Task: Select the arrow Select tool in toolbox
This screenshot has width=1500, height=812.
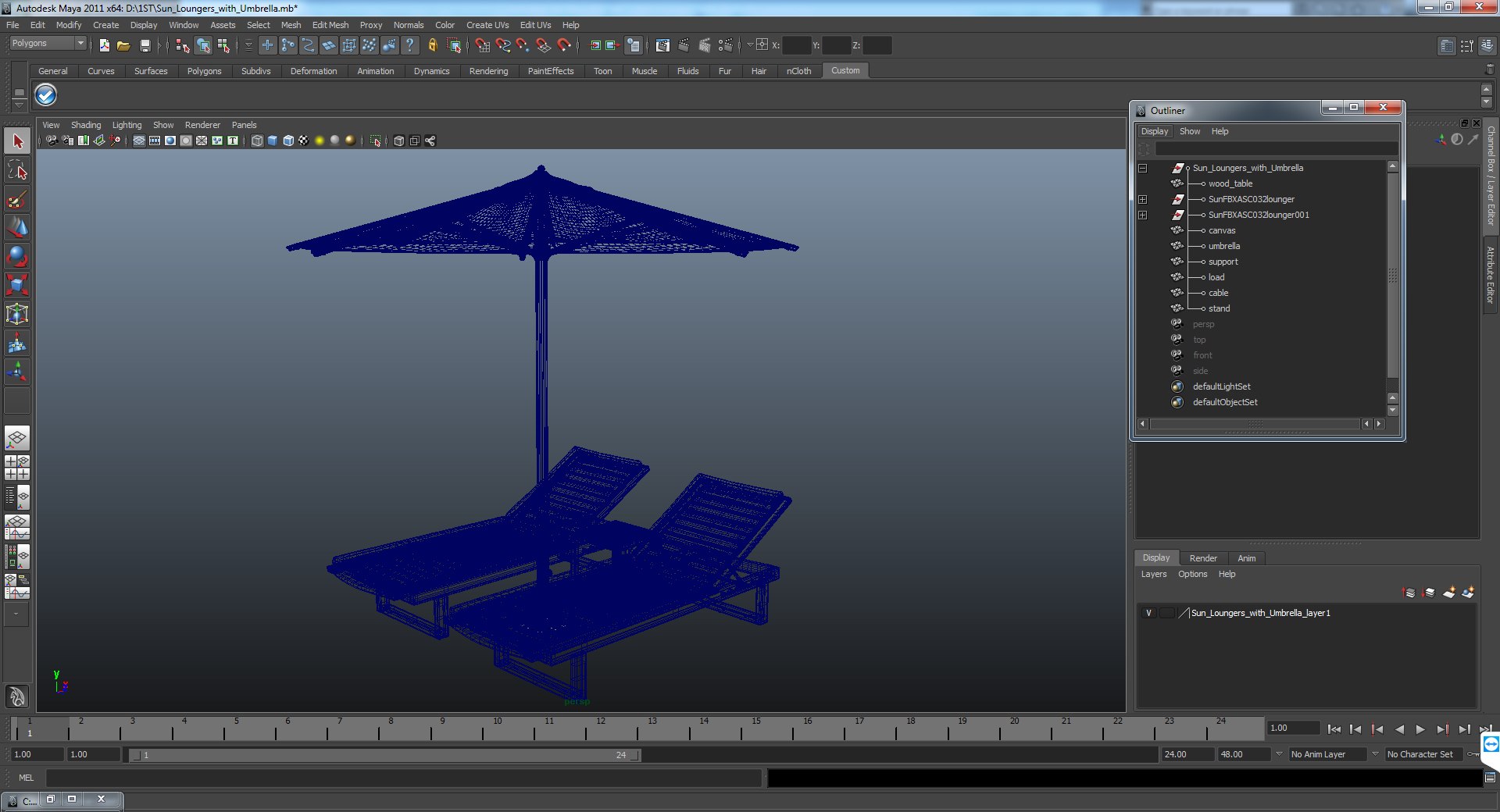Action: pyautogui.click(x=17, y=141)
